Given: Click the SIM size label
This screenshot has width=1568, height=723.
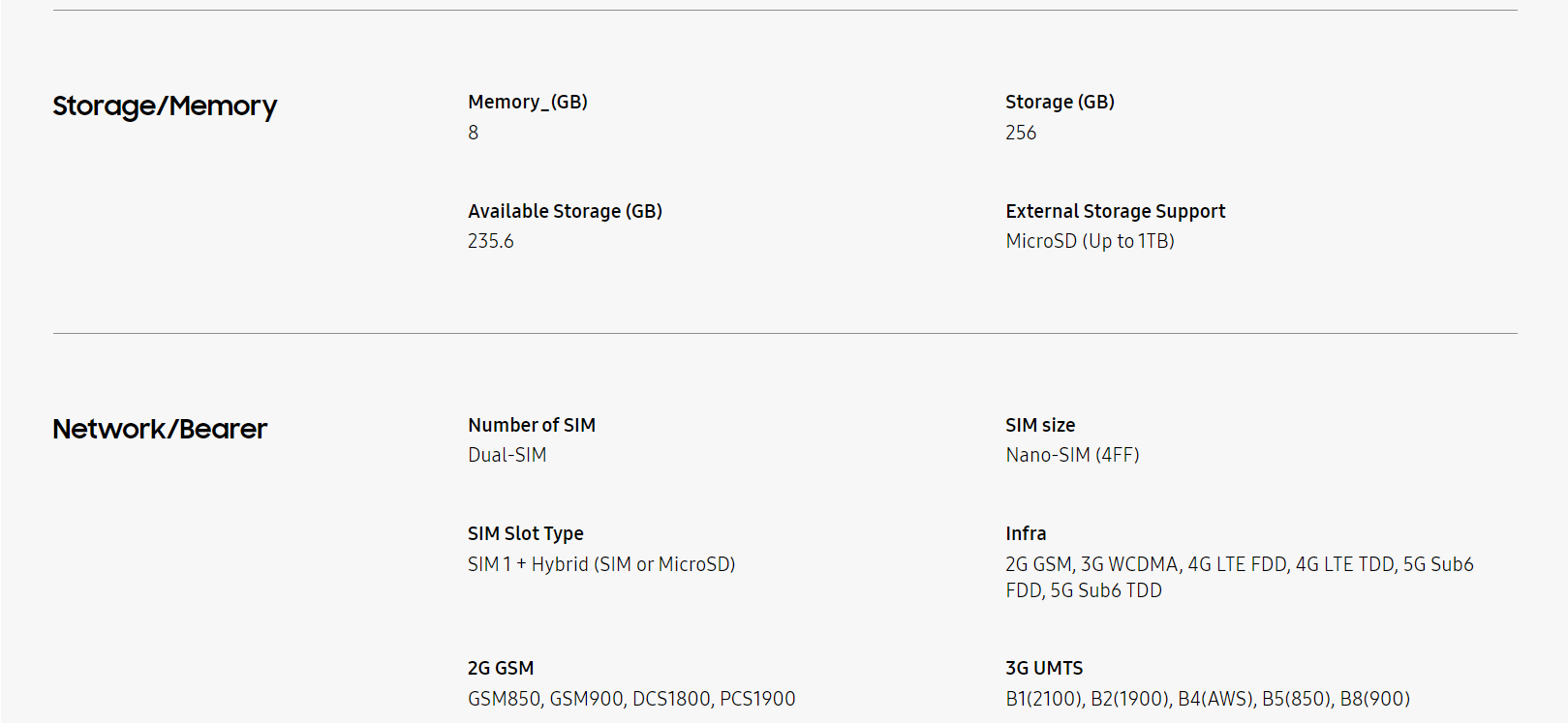Looking at the screenshot, I should point(1040,425).
